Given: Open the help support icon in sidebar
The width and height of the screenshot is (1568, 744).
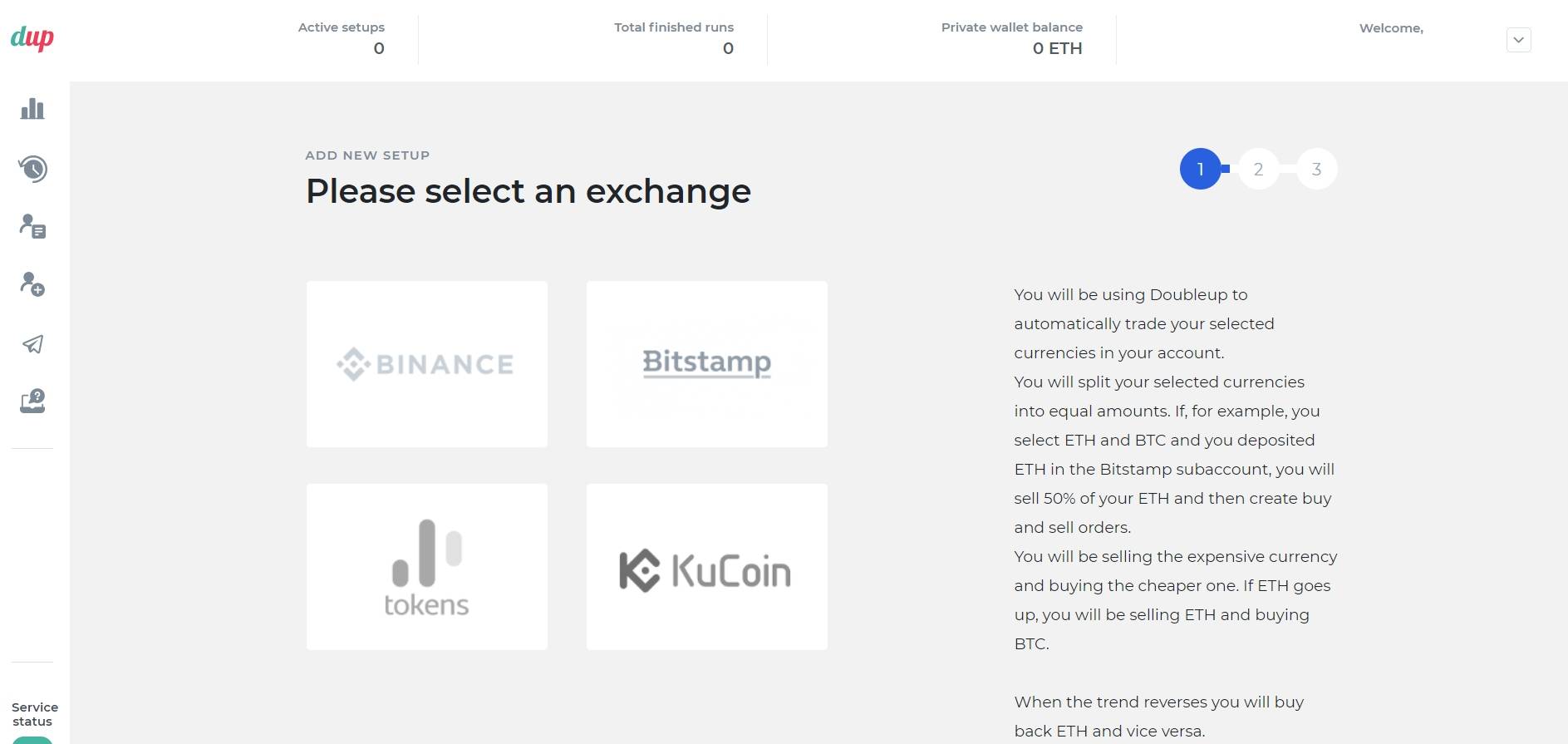Looking at the screenshot, I should (32, 402).
